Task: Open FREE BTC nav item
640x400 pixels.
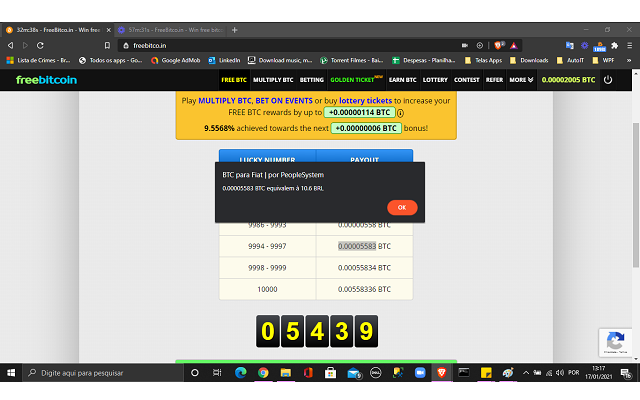Action: pos(234,80)
